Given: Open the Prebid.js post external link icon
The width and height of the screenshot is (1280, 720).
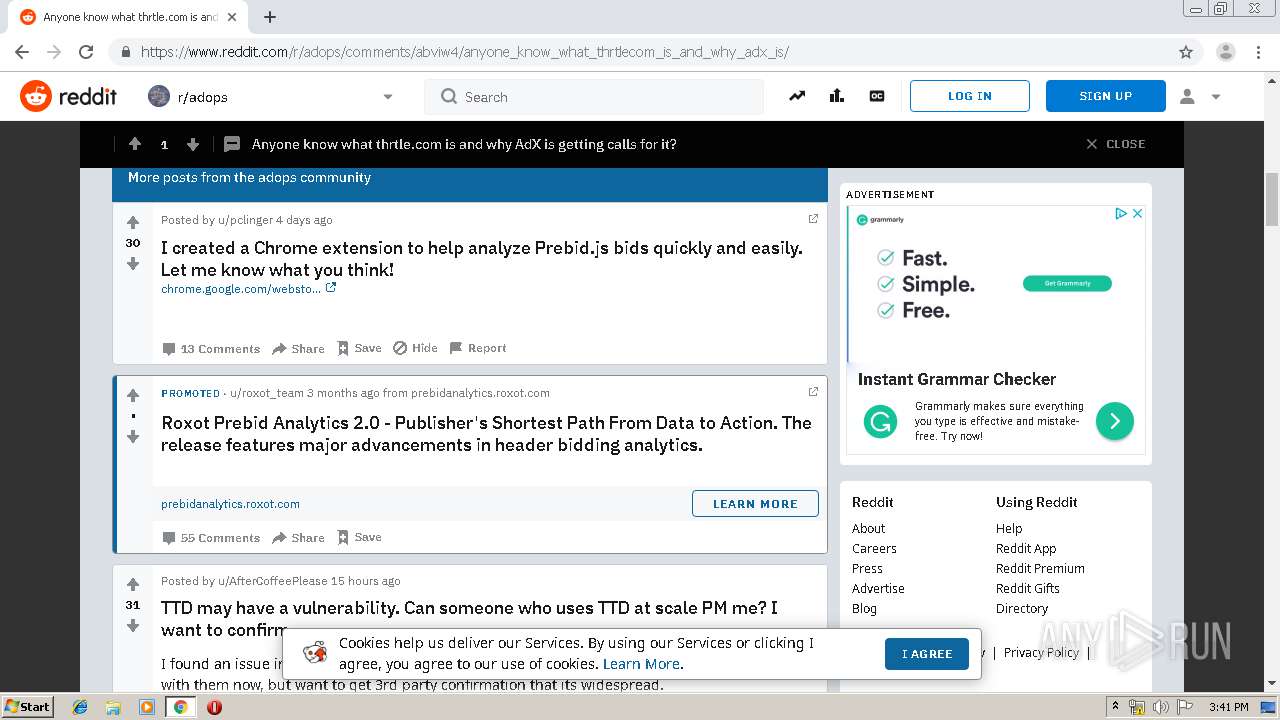Looking at the screenshot, I should point(813,219).
